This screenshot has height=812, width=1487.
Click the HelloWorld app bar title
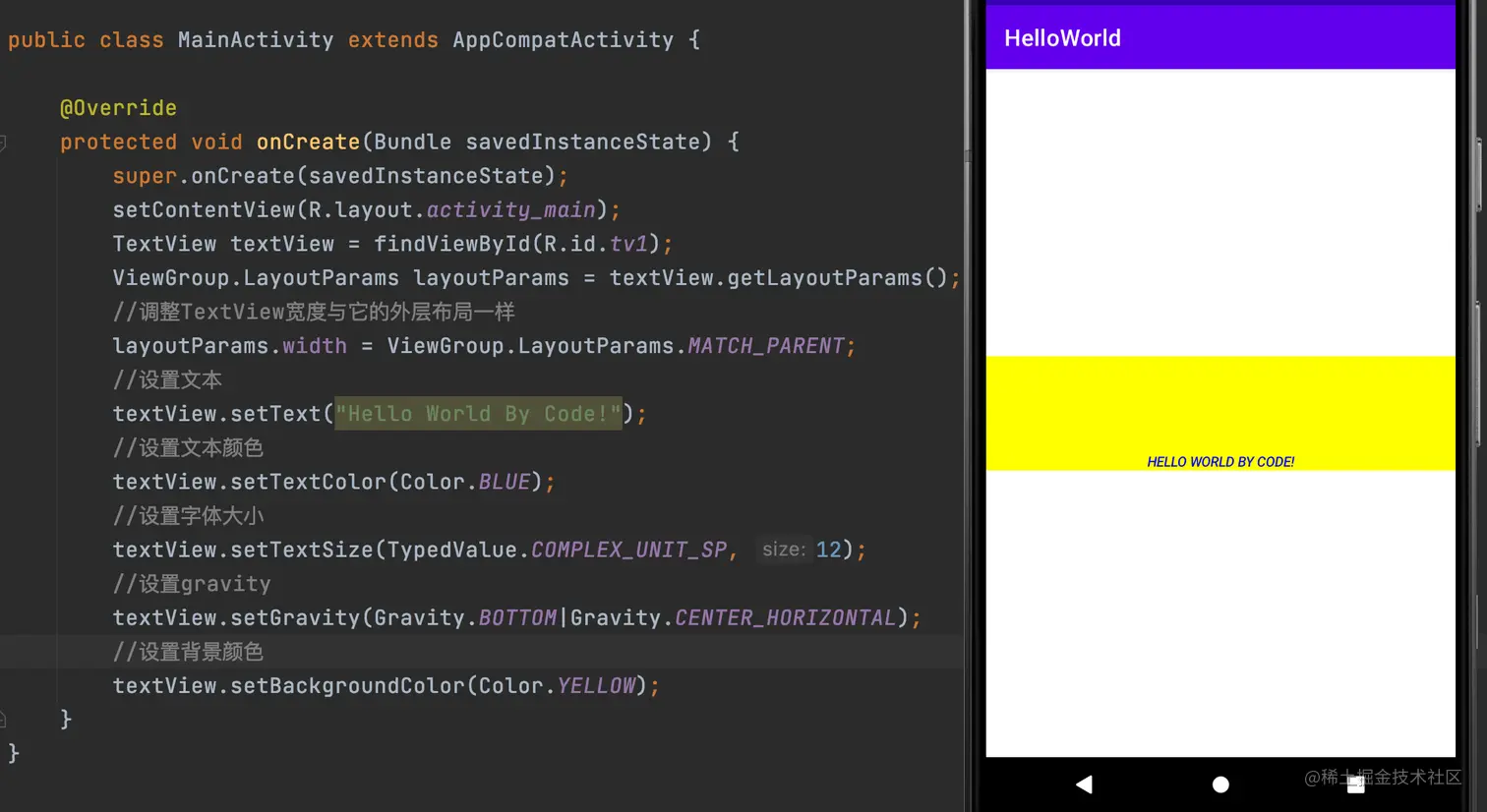[1062, 38]
